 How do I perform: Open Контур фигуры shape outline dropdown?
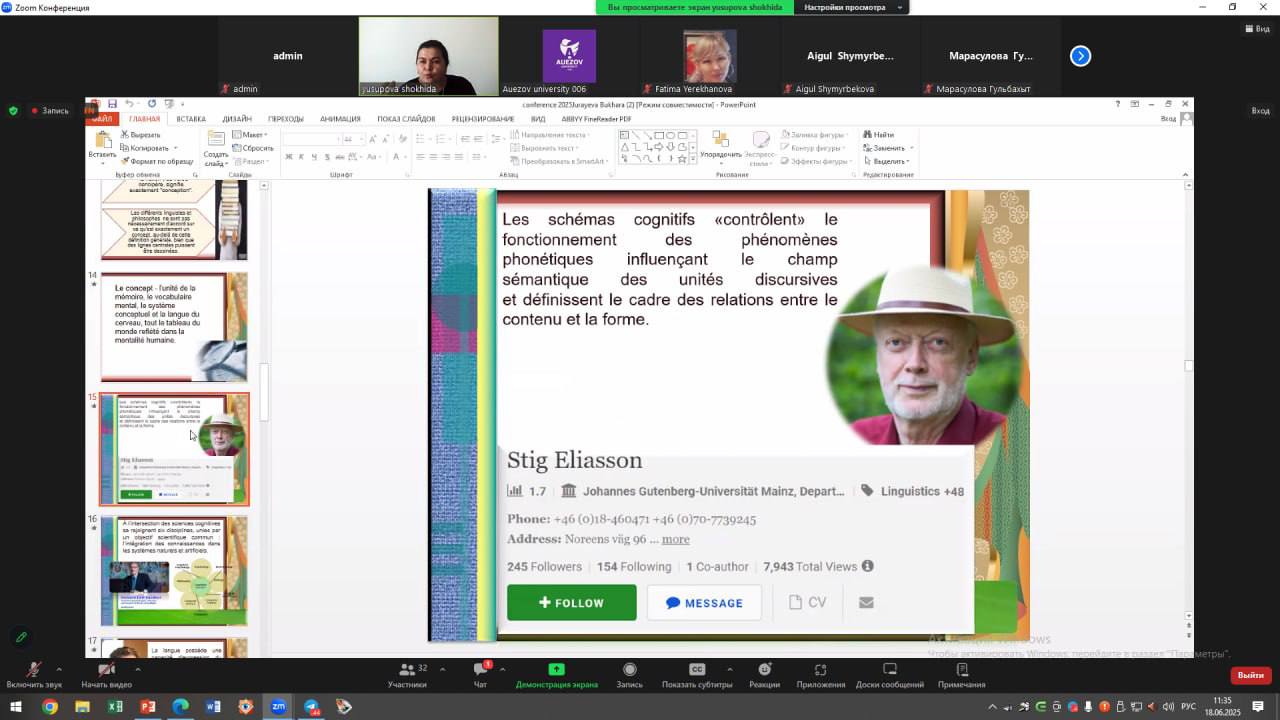pyautogui.click(x=815, y=148)
